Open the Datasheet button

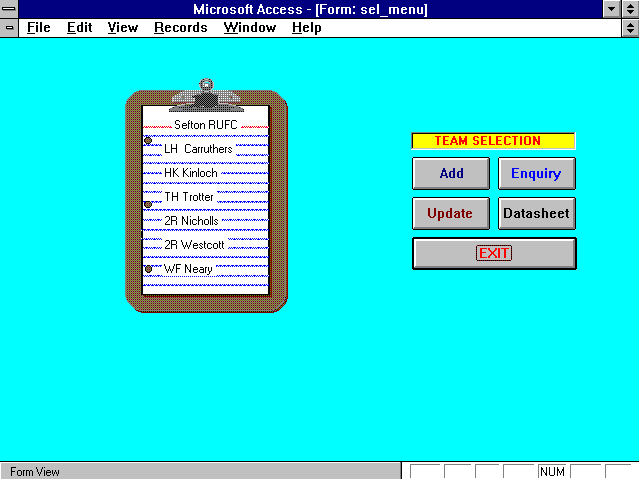(536, 213)
